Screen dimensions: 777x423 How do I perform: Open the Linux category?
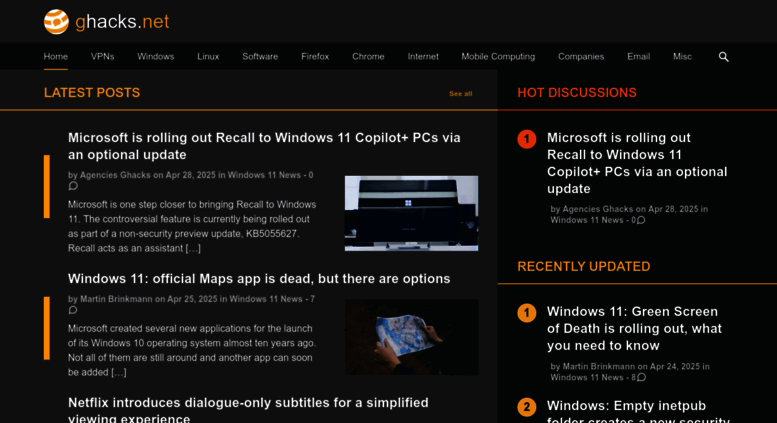(x=208, y=56)
